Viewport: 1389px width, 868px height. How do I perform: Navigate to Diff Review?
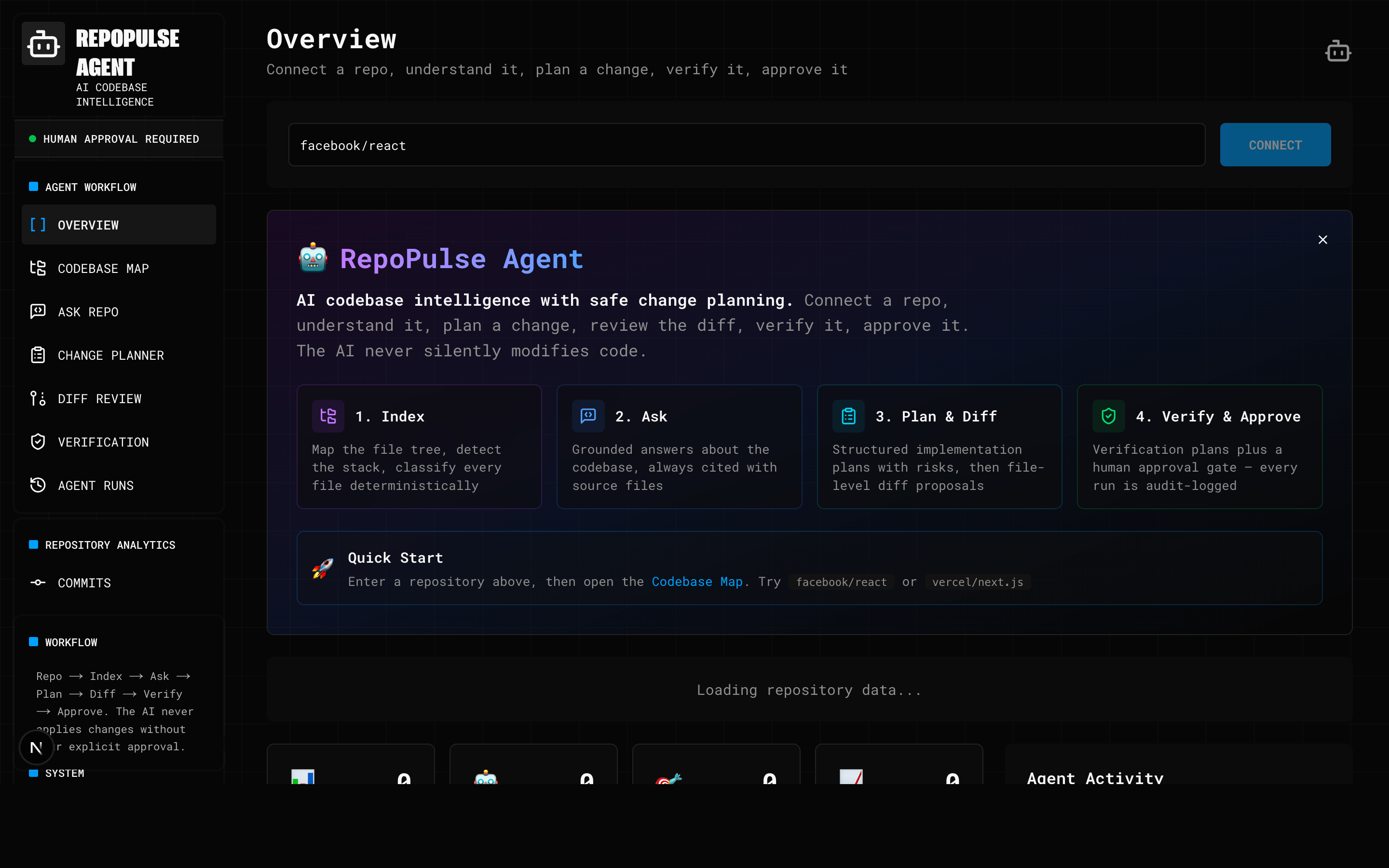119,398
